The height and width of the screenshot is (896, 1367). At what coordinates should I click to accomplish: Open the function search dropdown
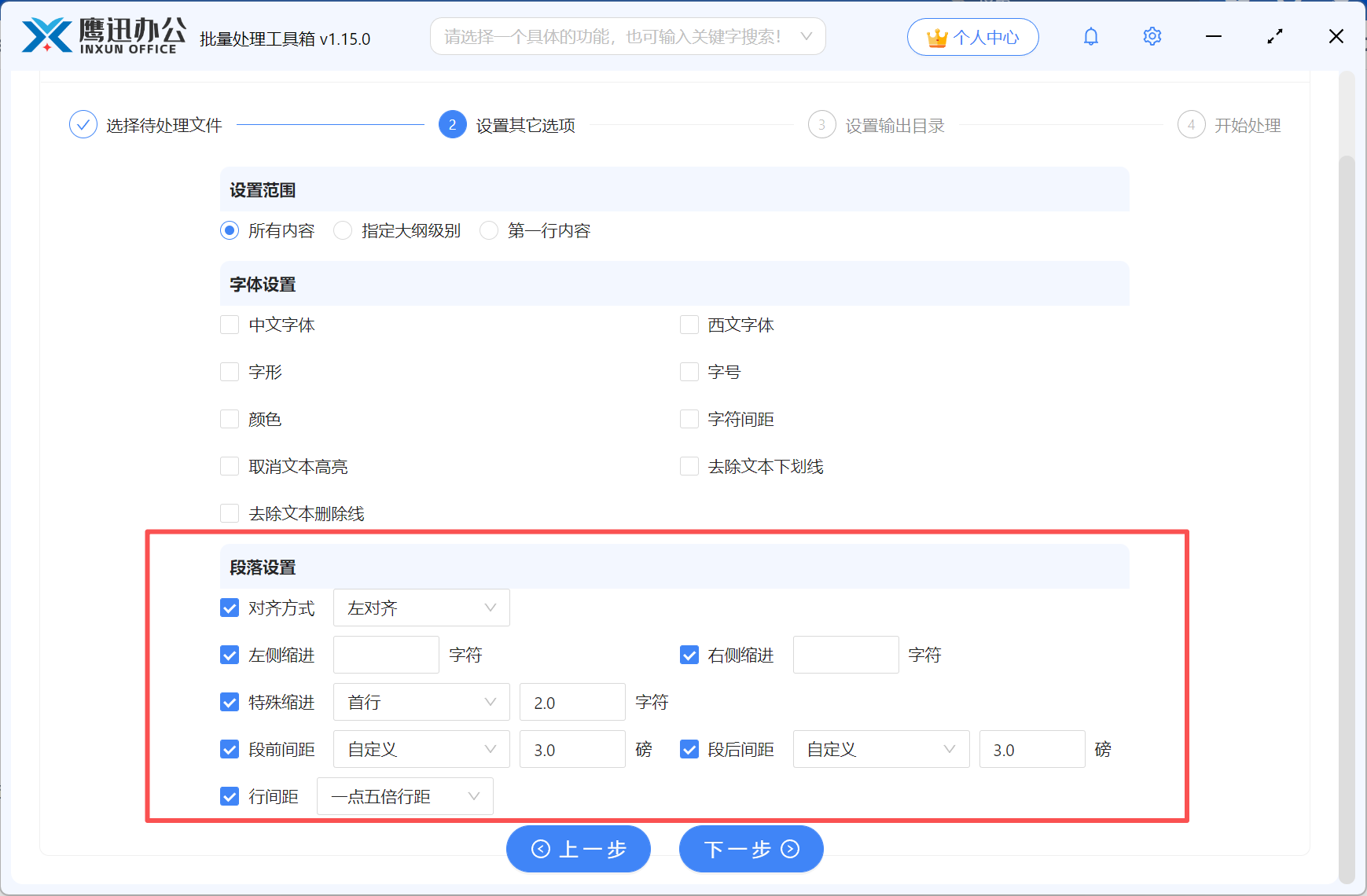[x=627, y=37]
